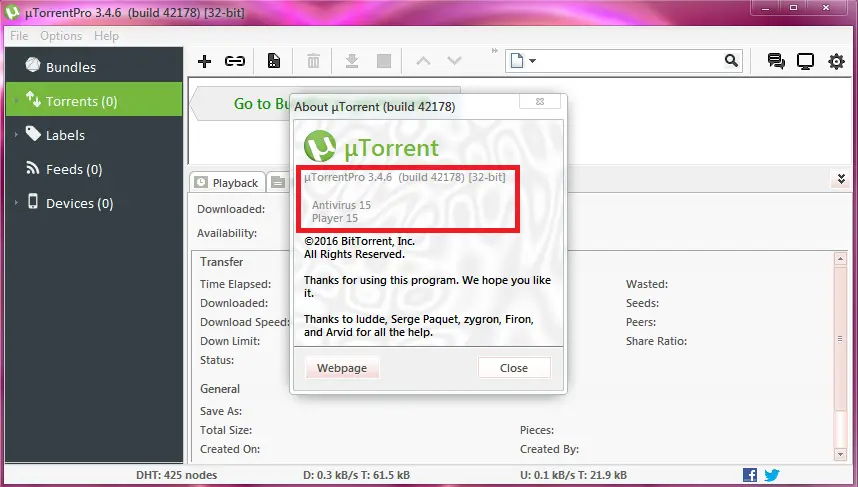Start torrent download arrow icon

click(x=352, y=61)
